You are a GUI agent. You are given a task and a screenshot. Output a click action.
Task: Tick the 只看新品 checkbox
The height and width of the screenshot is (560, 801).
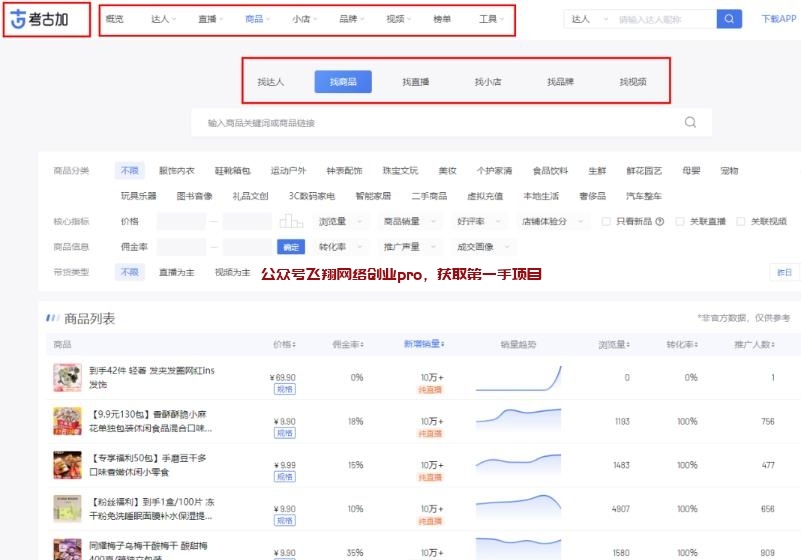606,221
